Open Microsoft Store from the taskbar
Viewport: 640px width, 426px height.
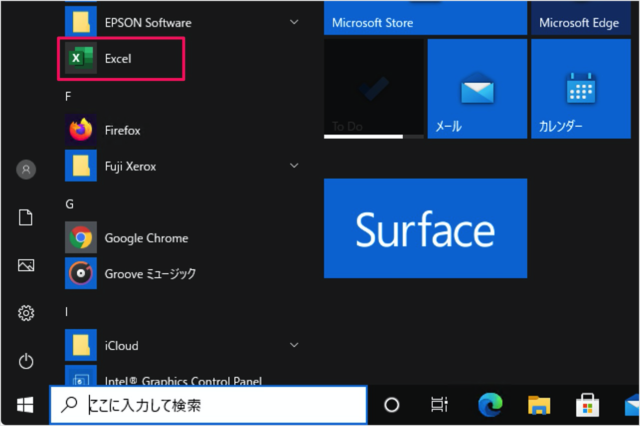tap(587, 405)
